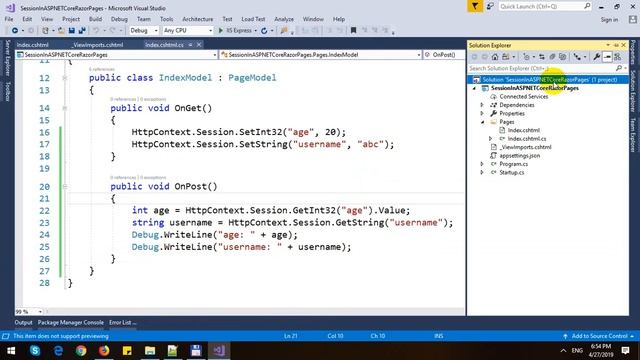Open the Build menu
640x360 pixels.
[96, 19]
